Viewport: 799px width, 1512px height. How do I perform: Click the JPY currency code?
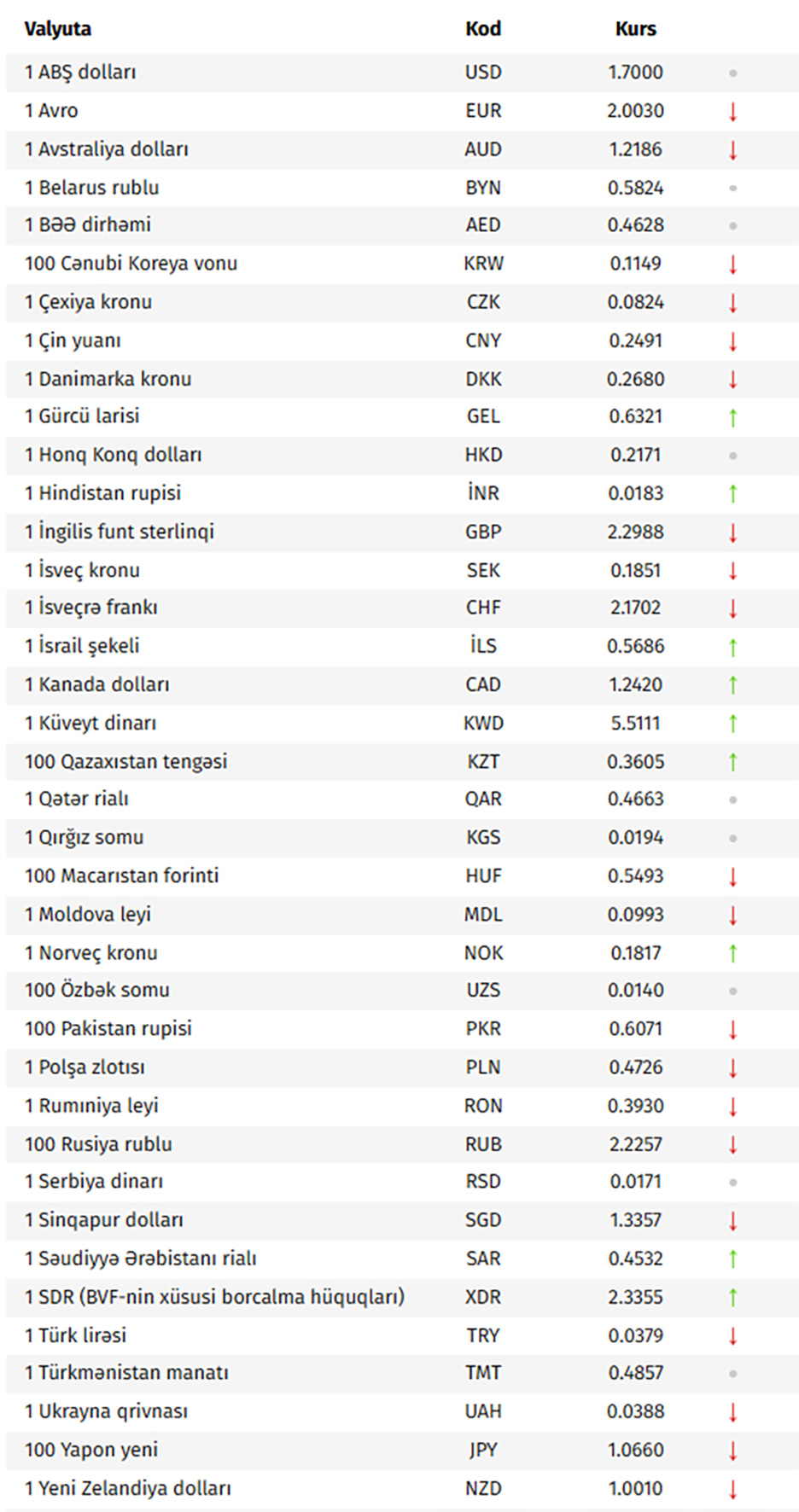point(483,1450)
